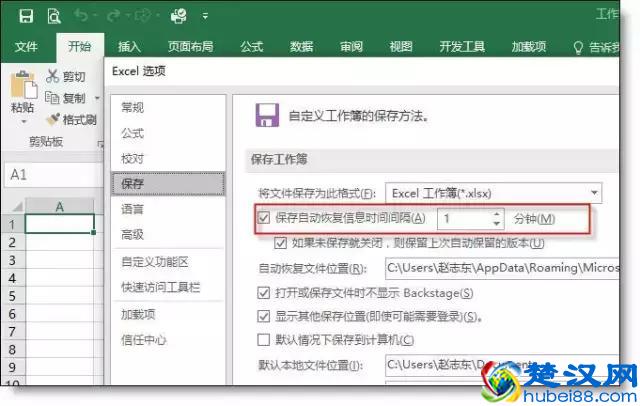
Task: Open 公式 category in Excel Options list
Action: [x=168, y=133]
